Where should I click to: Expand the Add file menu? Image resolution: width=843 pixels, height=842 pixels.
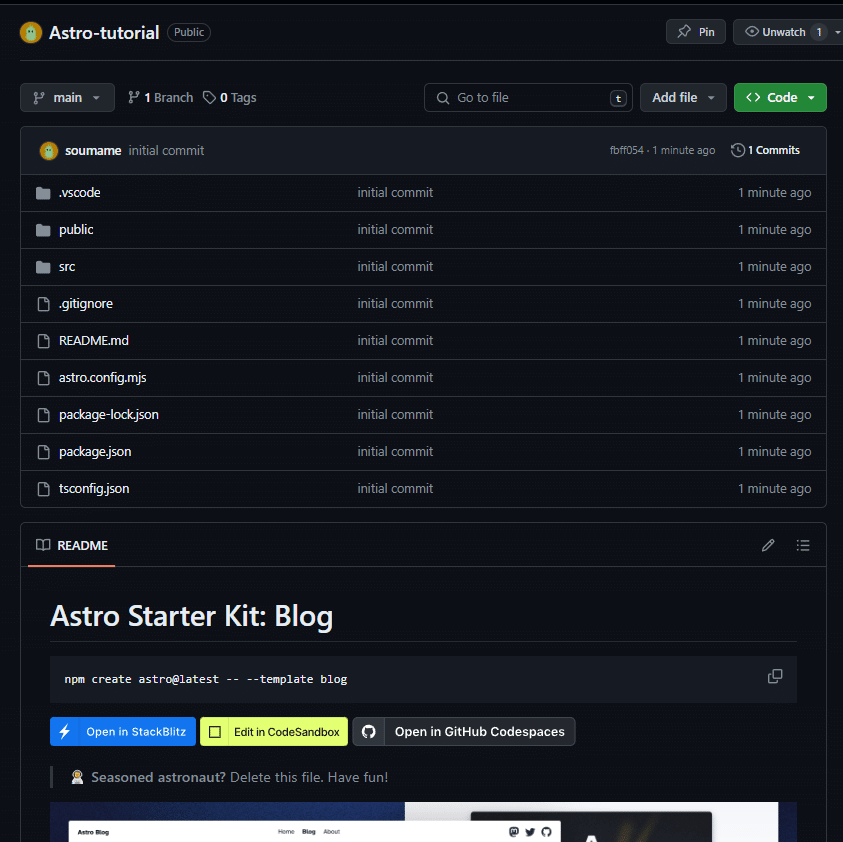tap(683, 98)
